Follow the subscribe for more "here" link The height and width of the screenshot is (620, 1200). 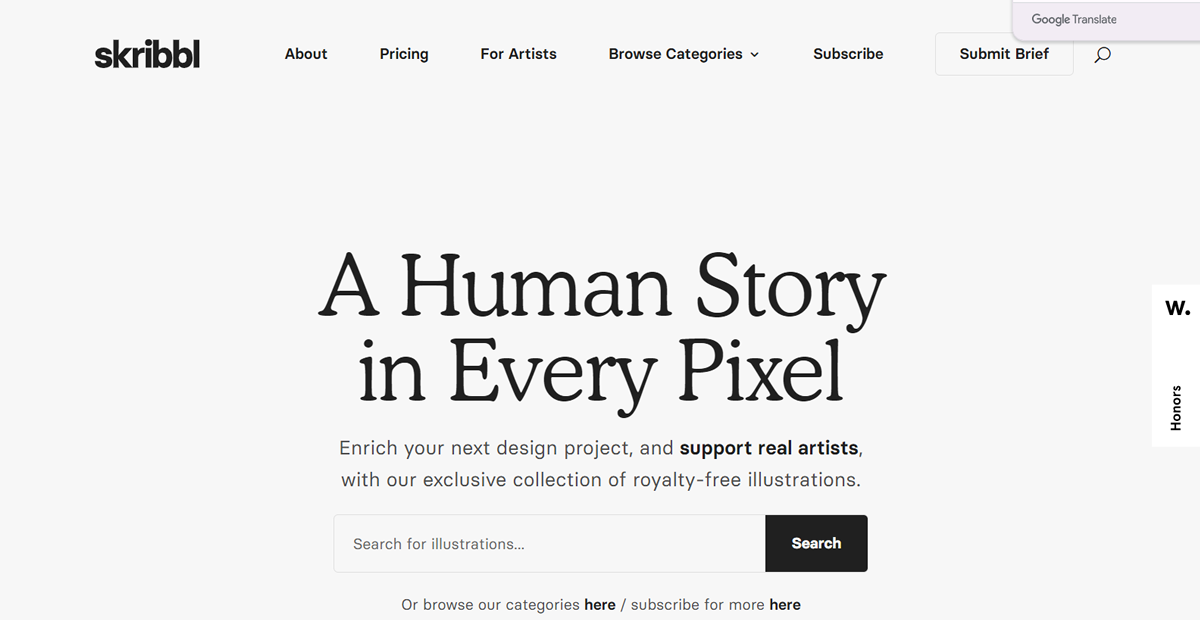785,605
